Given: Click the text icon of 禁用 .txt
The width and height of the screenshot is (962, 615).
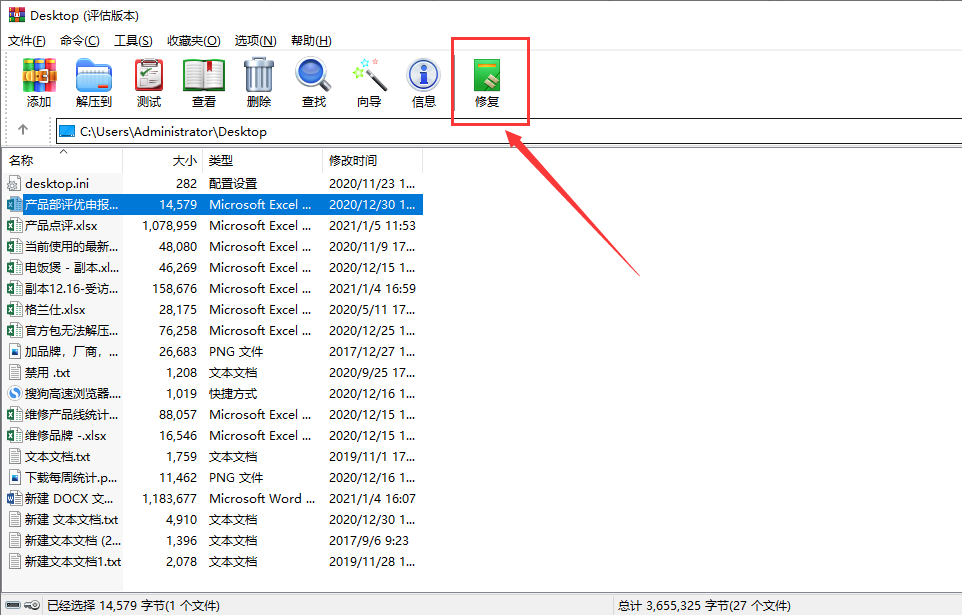Looking at the screenshot, I should (15, 373).
